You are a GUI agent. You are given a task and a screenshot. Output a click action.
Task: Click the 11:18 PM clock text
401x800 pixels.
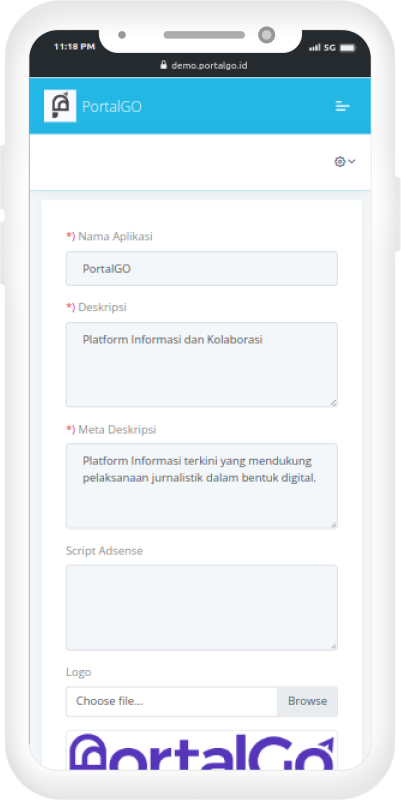[74, 46]
